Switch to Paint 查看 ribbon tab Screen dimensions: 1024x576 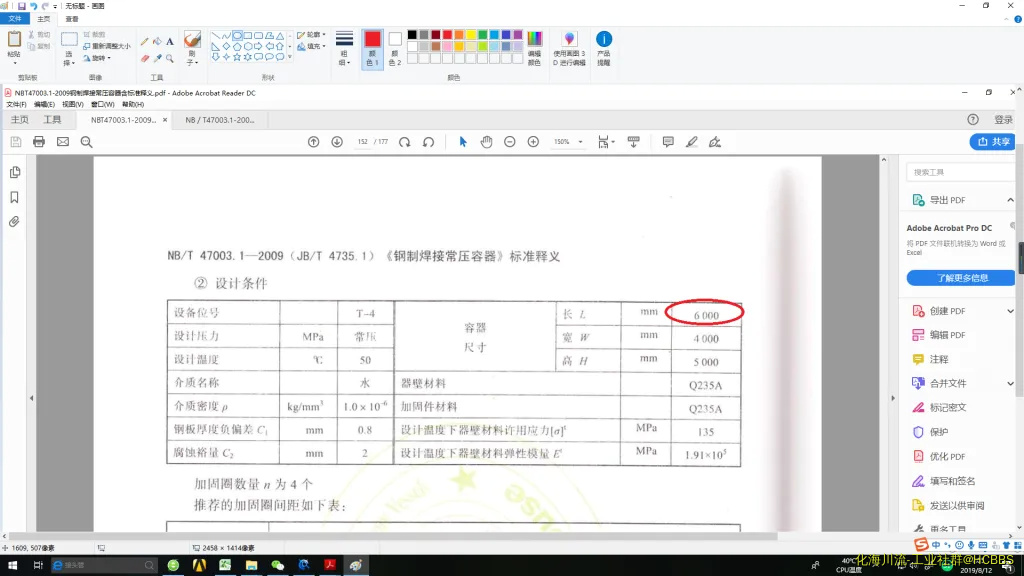[72, 19]
